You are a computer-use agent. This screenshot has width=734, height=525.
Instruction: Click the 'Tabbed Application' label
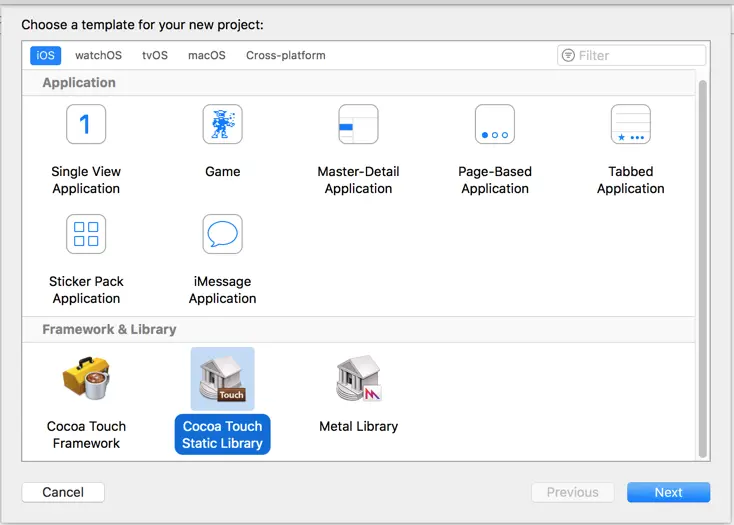coord(631,180)
